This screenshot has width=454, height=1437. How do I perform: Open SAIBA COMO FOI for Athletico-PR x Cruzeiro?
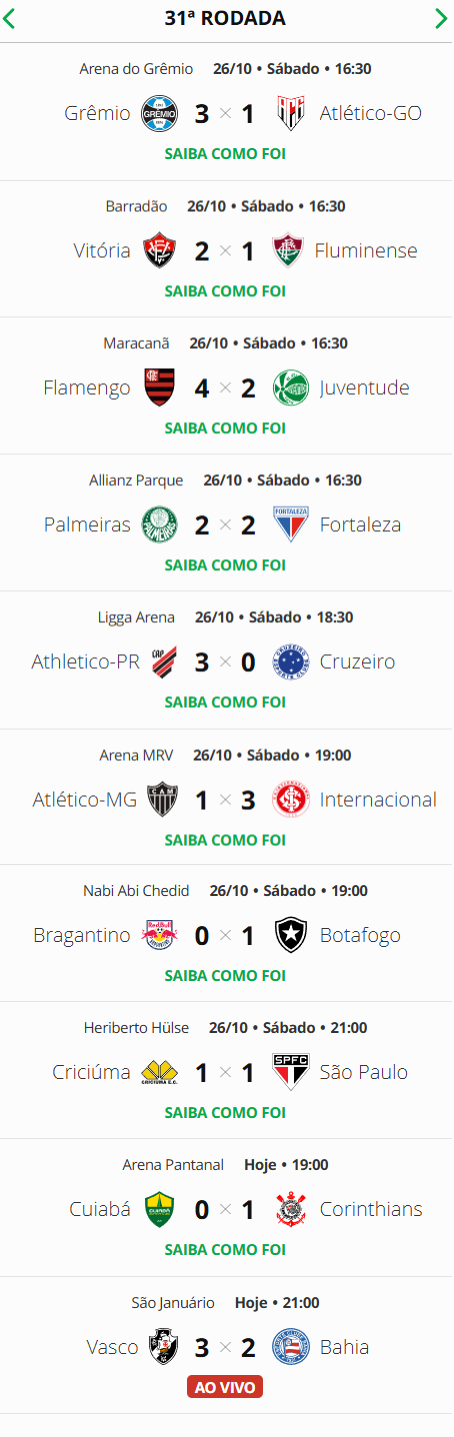coord(225,702)
